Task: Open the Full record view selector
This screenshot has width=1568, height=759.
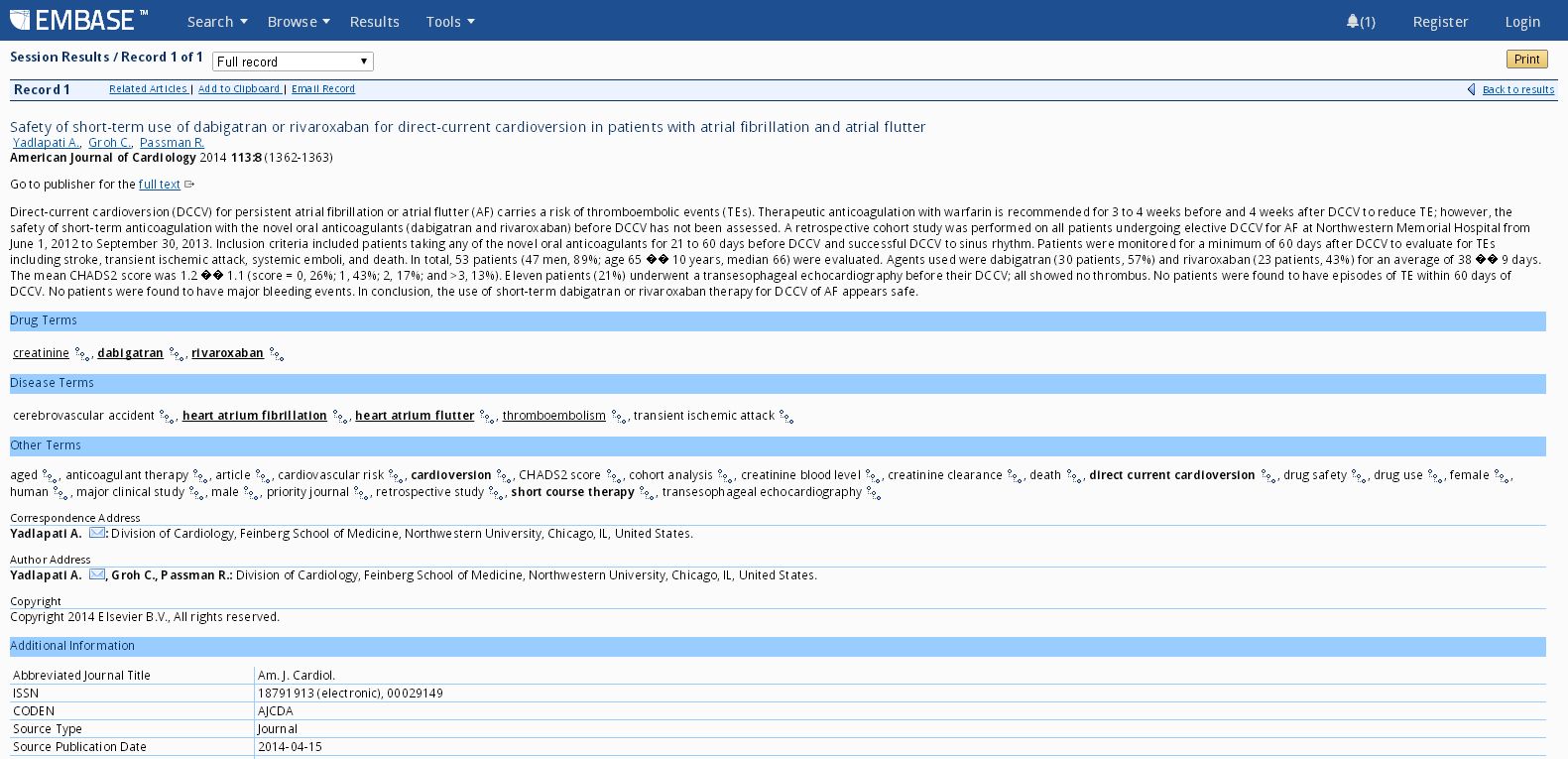Action: click(293, 62)
